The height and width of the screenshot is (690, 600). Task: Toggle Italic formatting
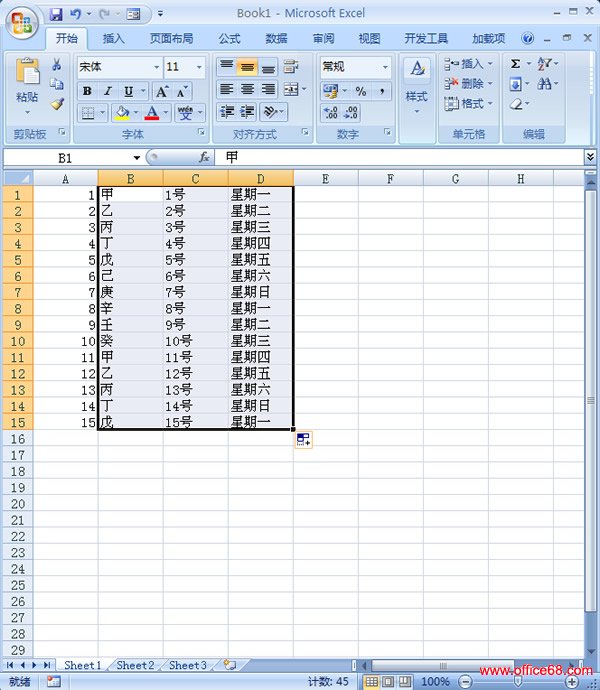[x=107, y=92]
